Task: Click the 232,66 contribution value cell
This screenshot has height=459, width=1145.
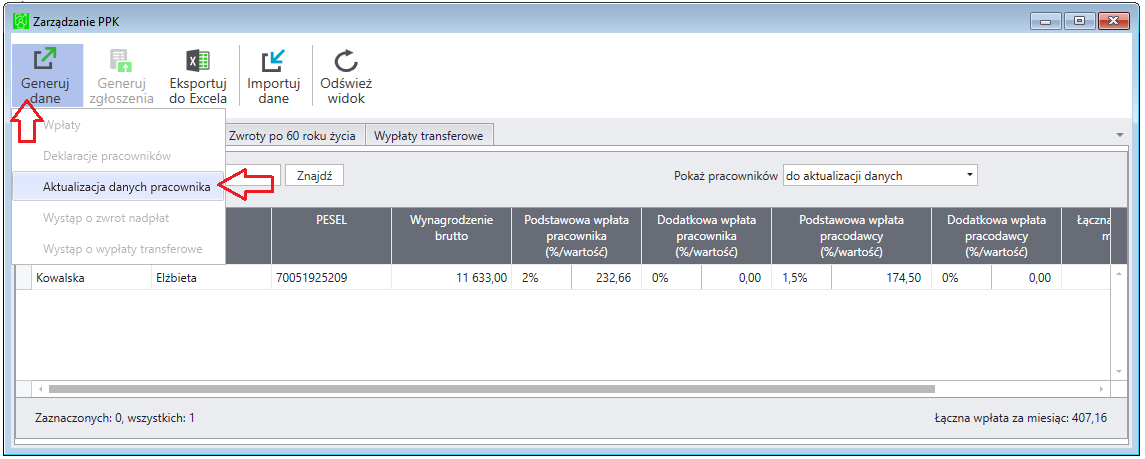Action: point(605,277)
